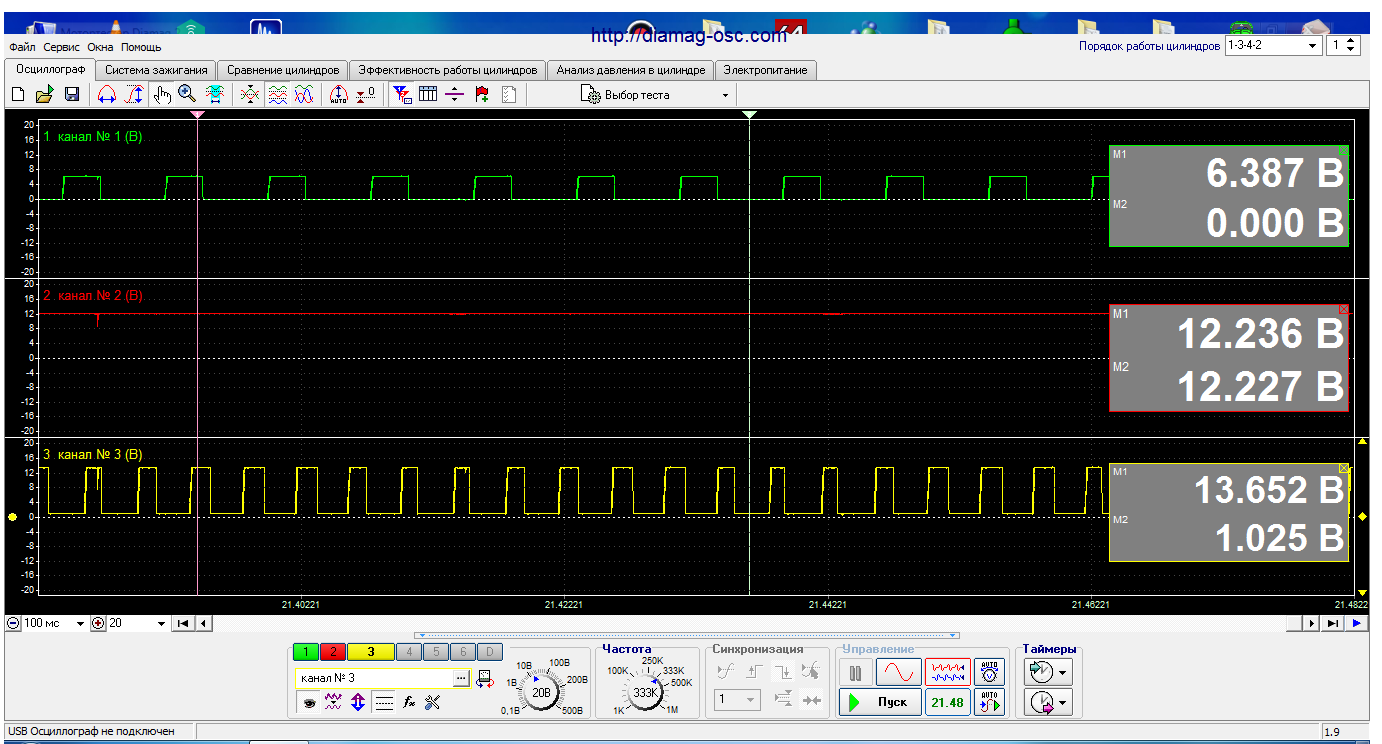Select the vertical amplitude measurement tool
The width and height of the screenshot is (1382, 744).
coord(133,95)
